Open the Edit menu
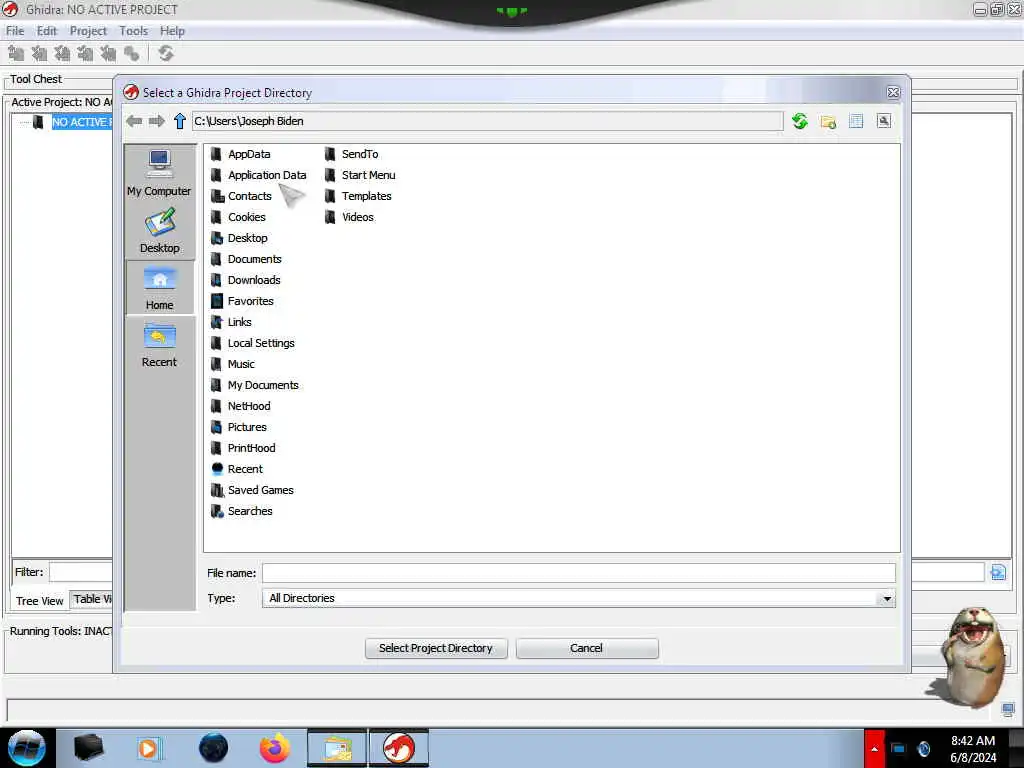Image resolution: width=1024 pixels, height=768 pixels. click(x=46, y=31)
